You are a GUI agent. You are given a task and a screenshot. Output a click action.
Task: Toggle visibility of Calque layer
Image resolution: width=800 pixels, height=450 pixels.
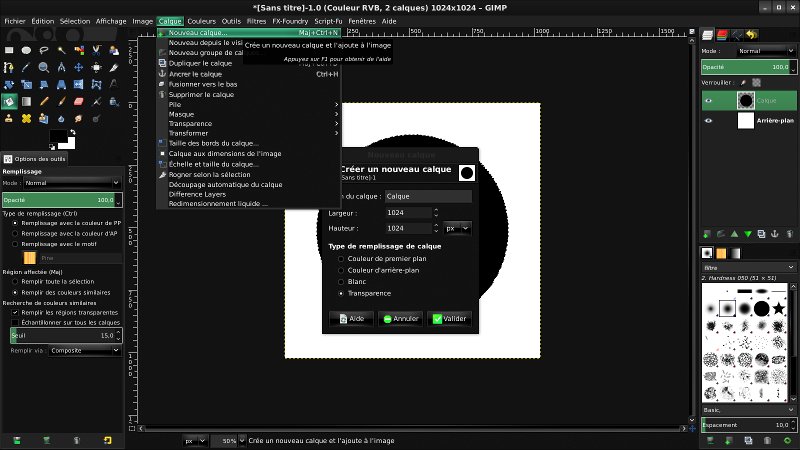click(708, 101)
